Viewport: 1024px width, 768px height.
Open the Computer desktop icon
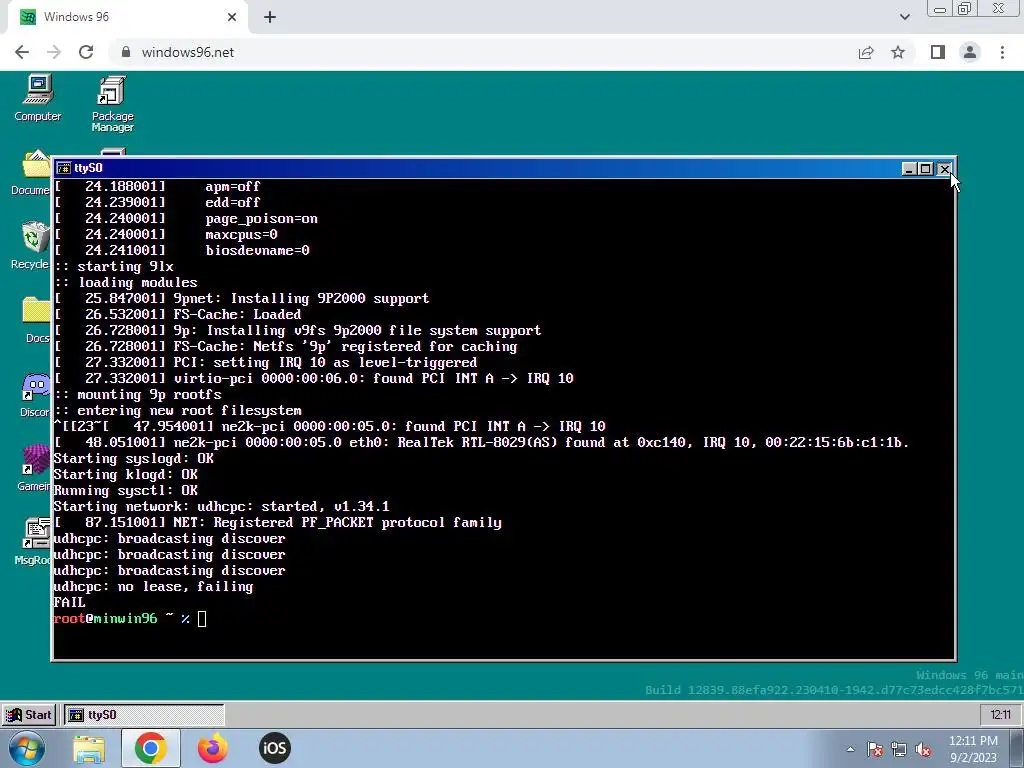[38, 98]
